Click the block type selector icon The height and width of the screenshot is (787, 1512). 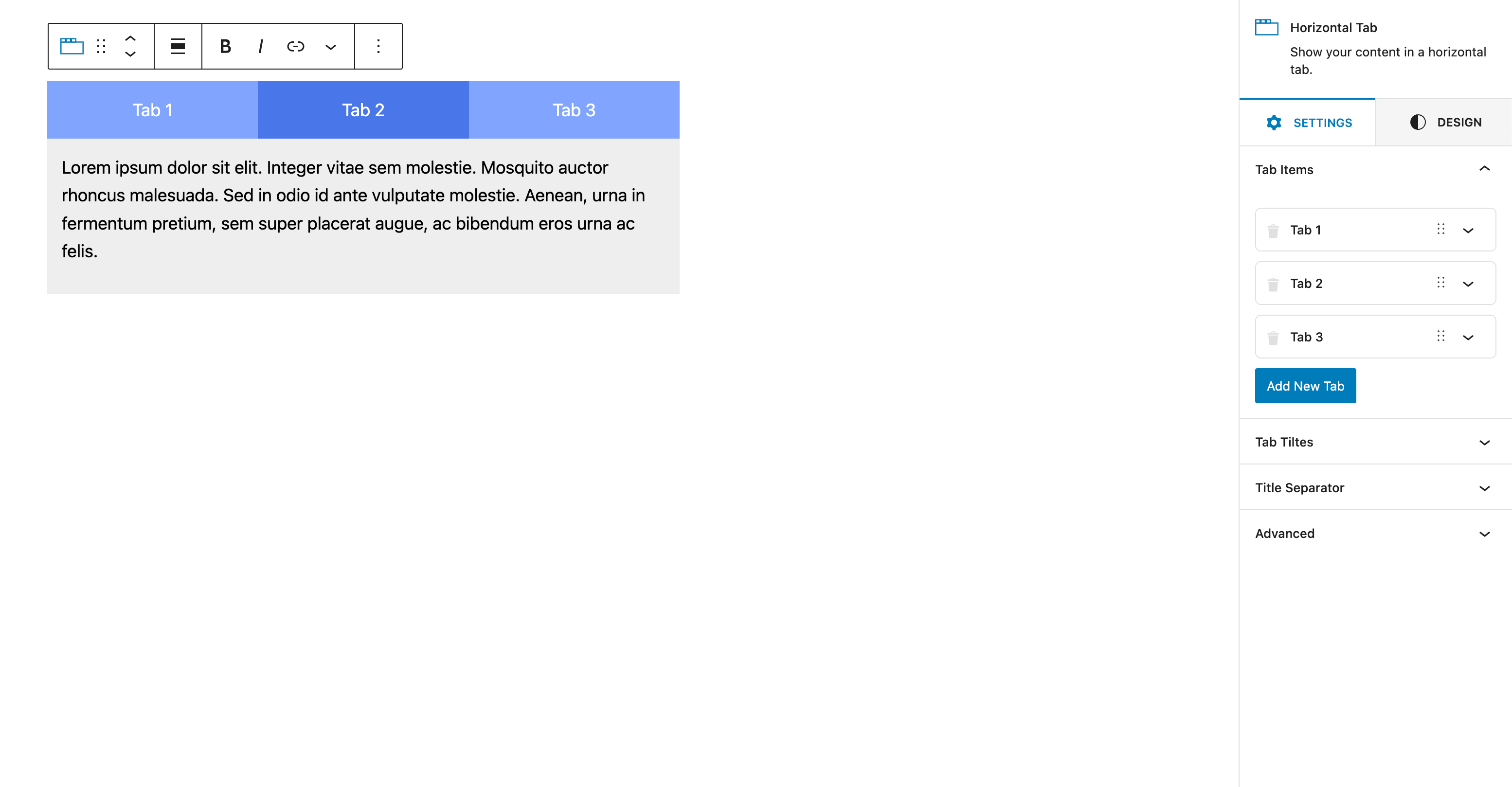click(x=71, y=46)
